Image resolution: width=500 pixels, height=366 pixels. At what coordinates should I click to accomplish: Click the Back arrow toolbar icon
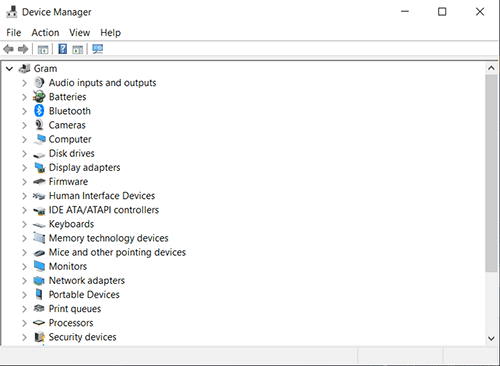[9, 49]
